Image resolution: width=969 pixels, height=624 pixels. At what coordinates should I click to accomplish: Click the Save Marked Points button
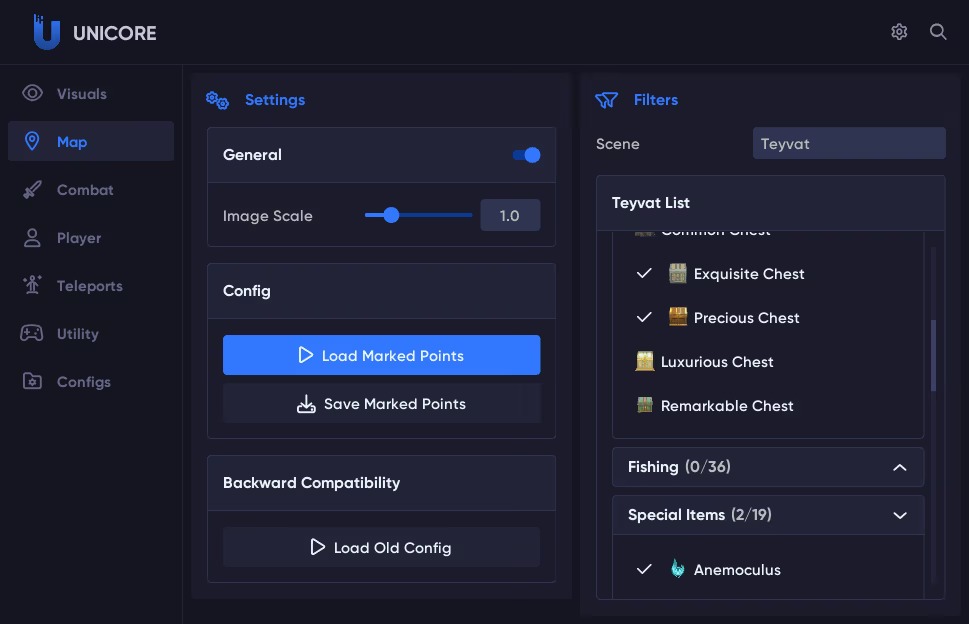pos(381,403)
